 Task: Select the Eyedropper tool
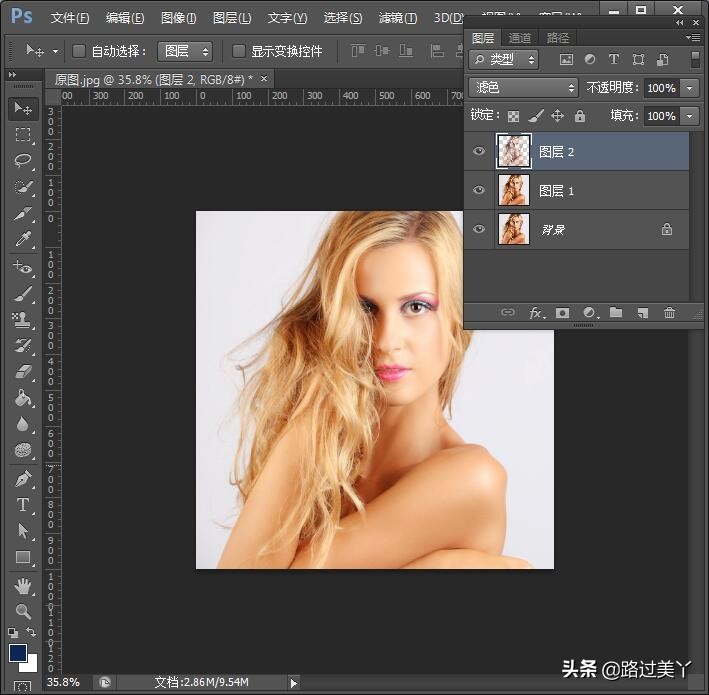(x=23, y=240)
